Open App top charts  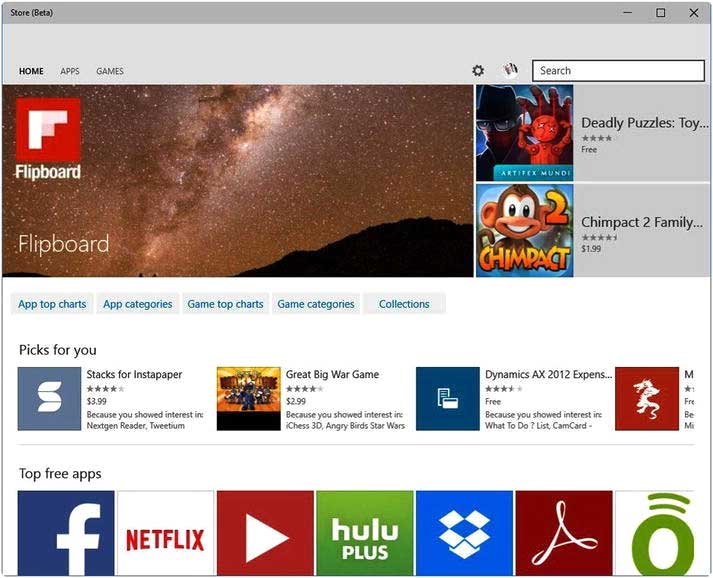coord(52,304)
